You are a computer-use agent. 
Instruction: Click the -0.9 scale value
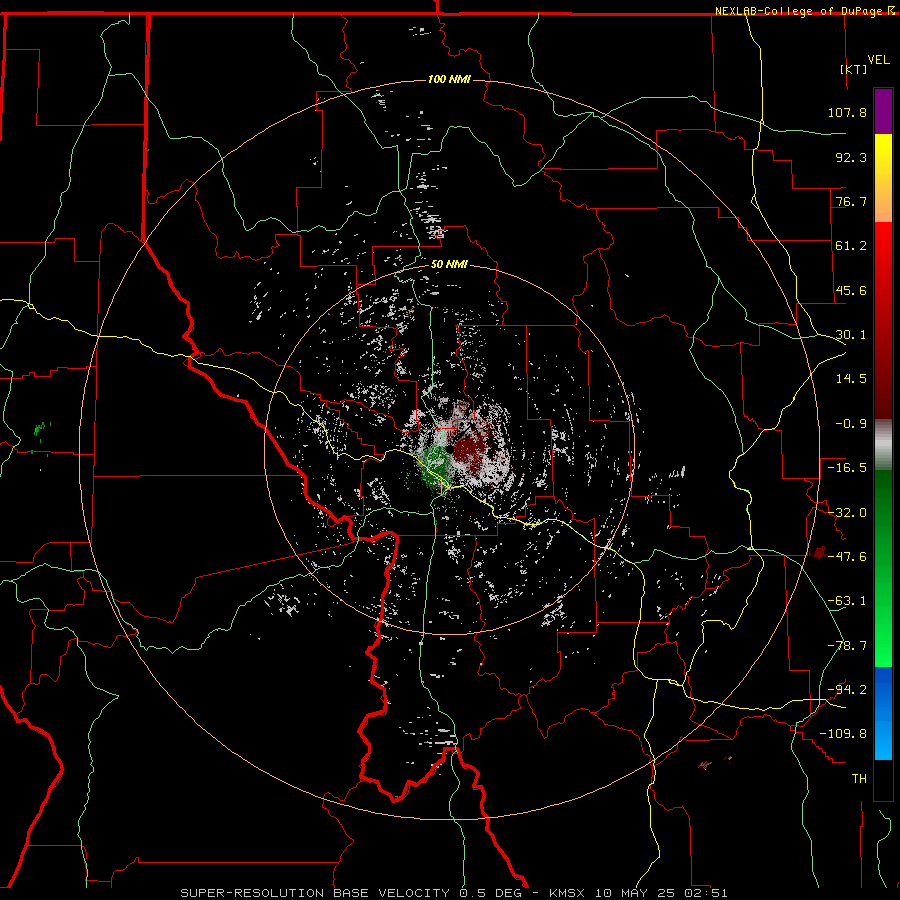point(851,424)
